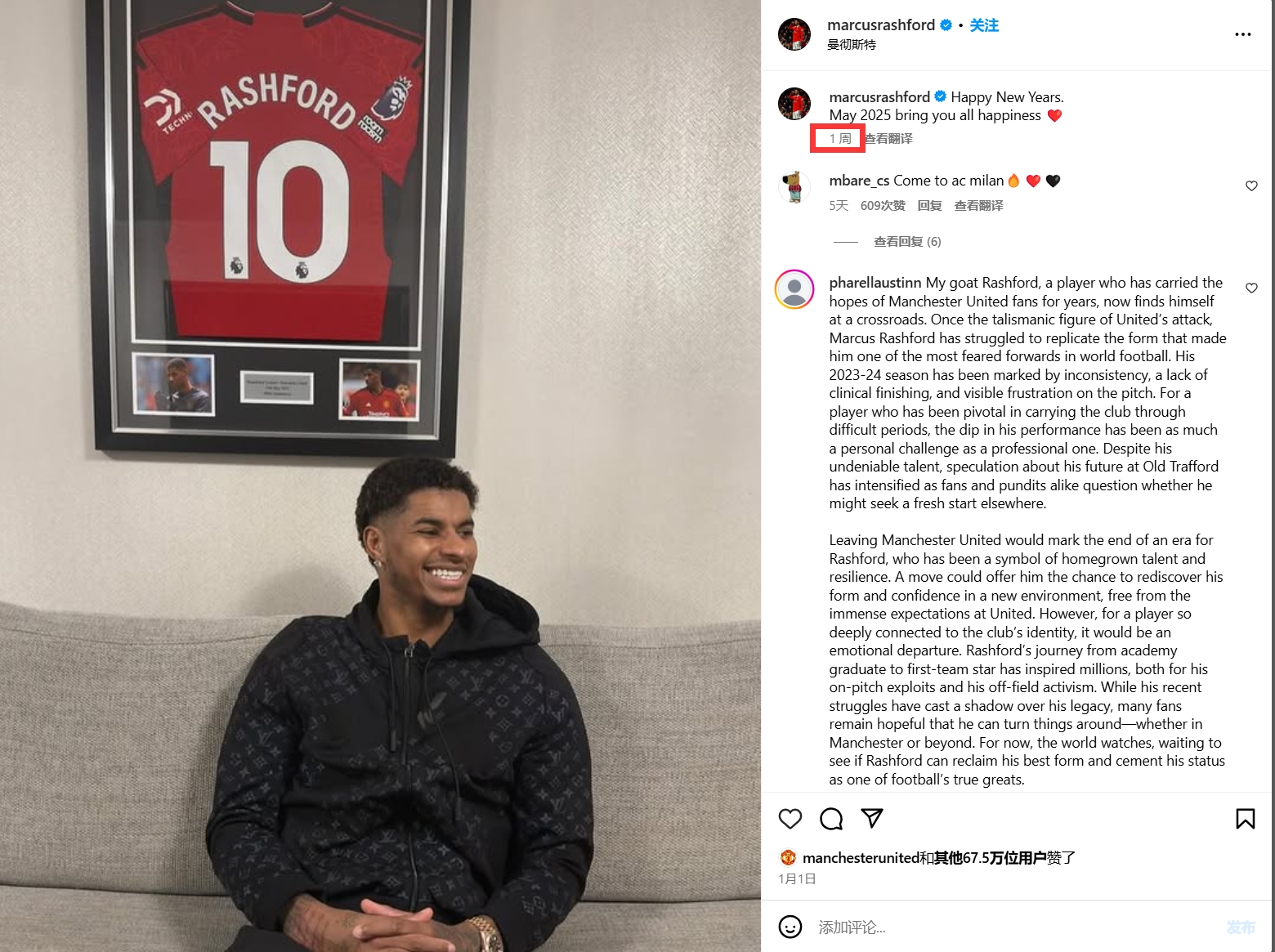
Task: Open three-dot more options menu
Action: (x=1243, y=34)
